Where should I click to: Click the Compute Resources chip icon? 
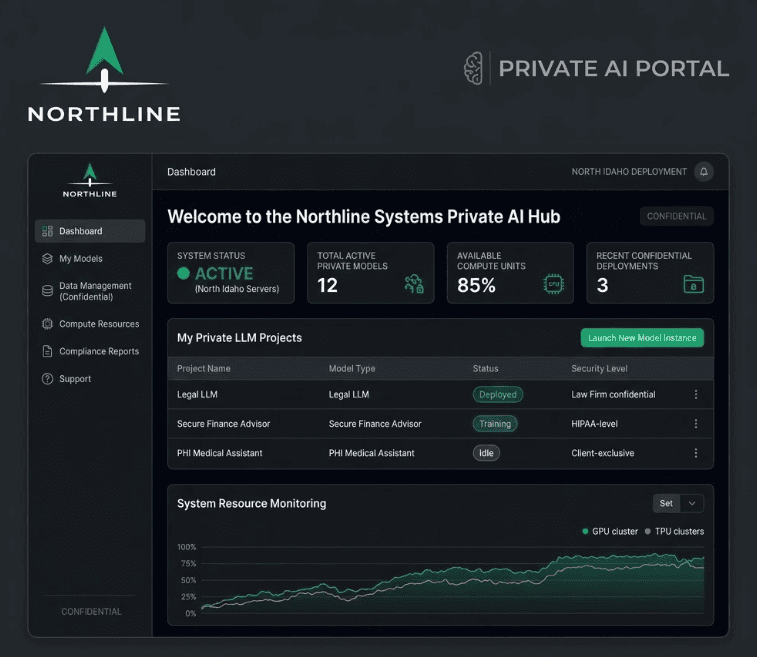pyautogui.click(x=47, y=324)
